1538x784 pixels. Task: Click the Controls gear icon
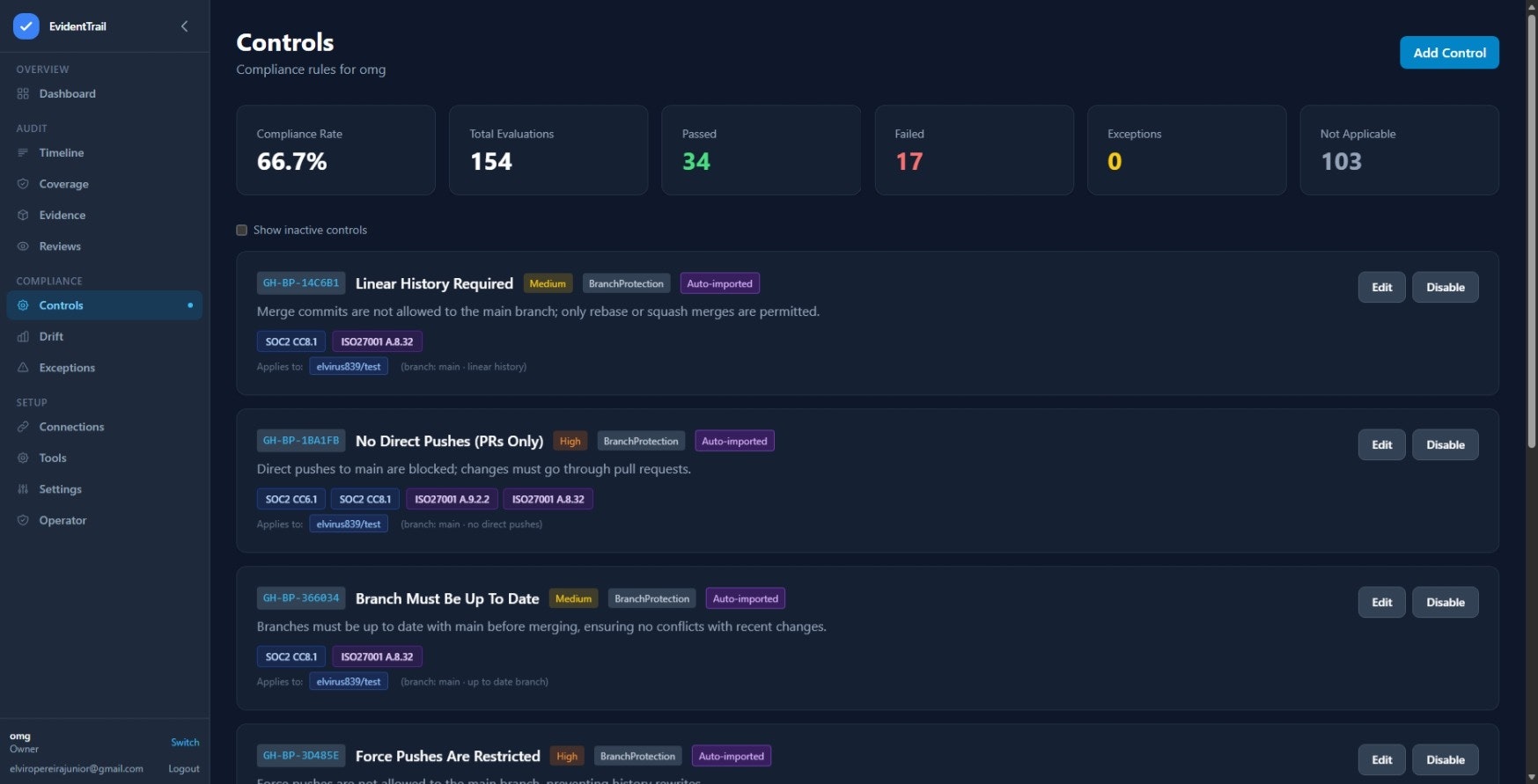(x=23, y=305)
